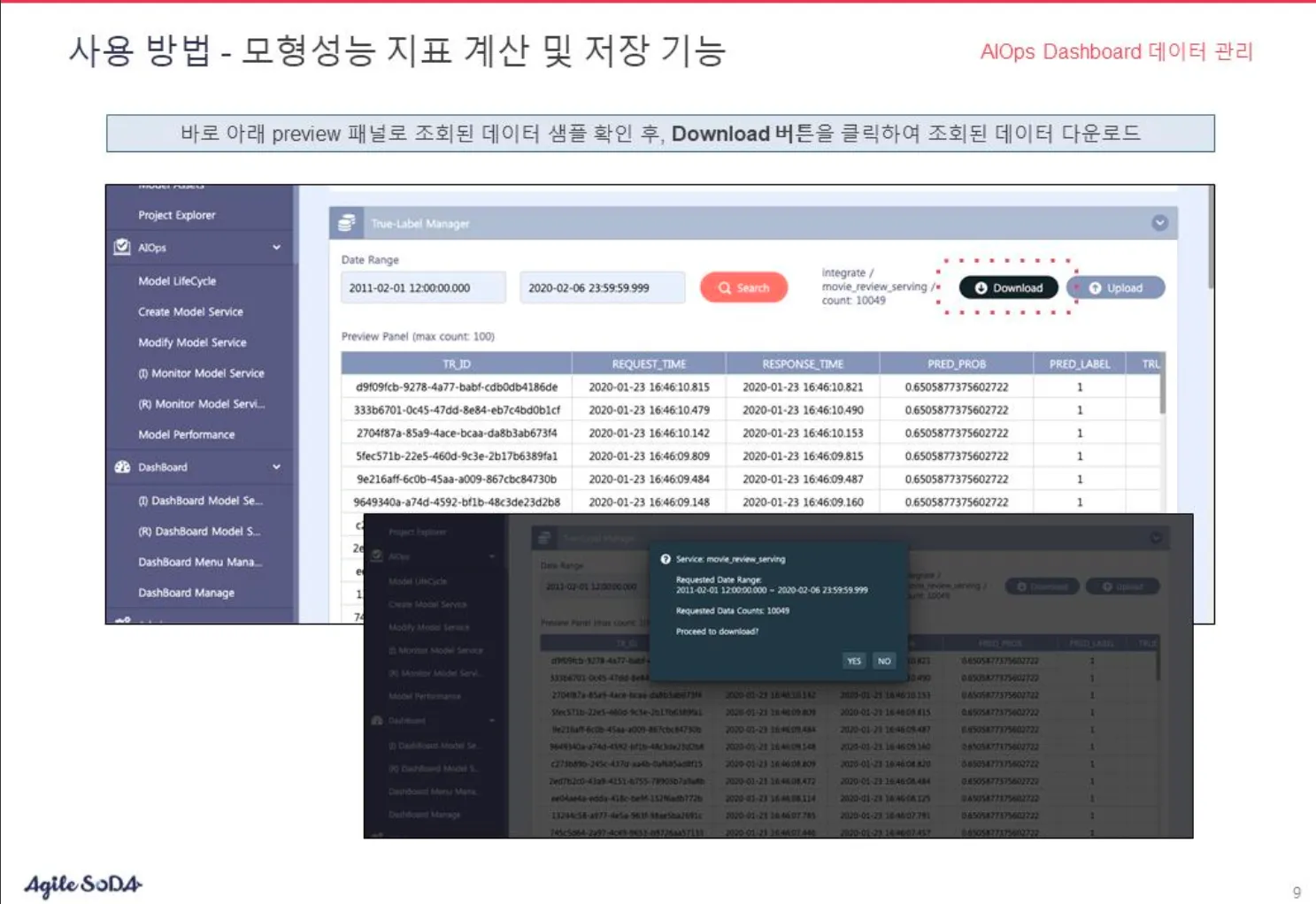Click the DashBoard palette icon in sidebar
This screenshot has height=904, width=1316.
pyautogui.click(x=122, y=467)
